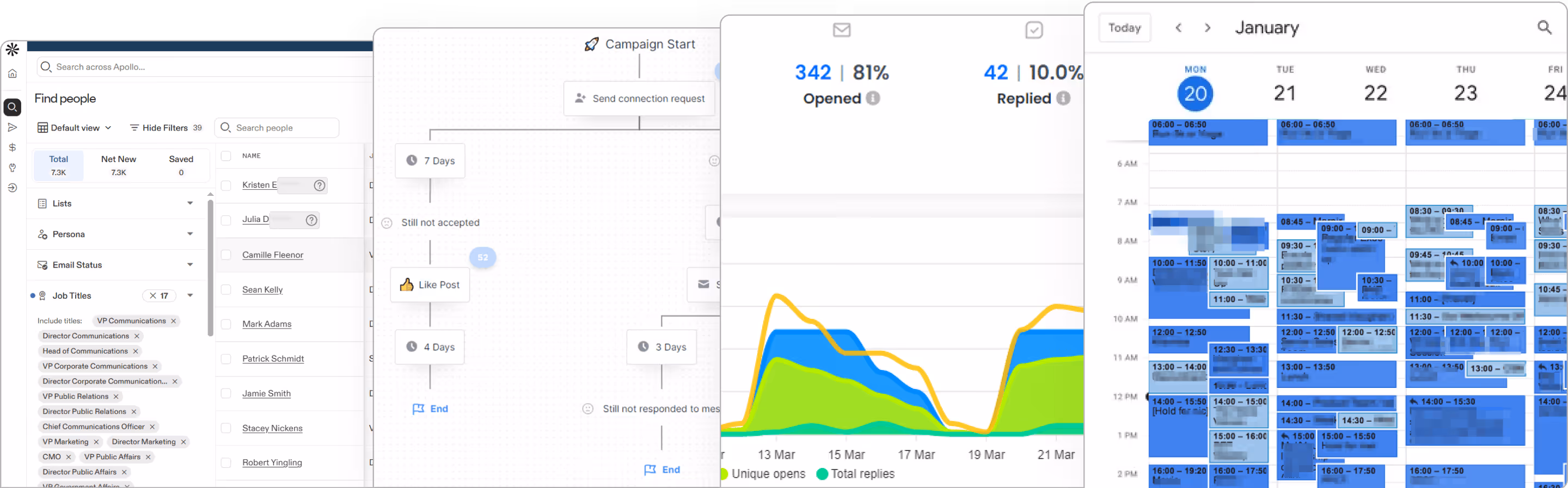Go to previous period in calendar
1568x488 pixels.
[1178, 28]
